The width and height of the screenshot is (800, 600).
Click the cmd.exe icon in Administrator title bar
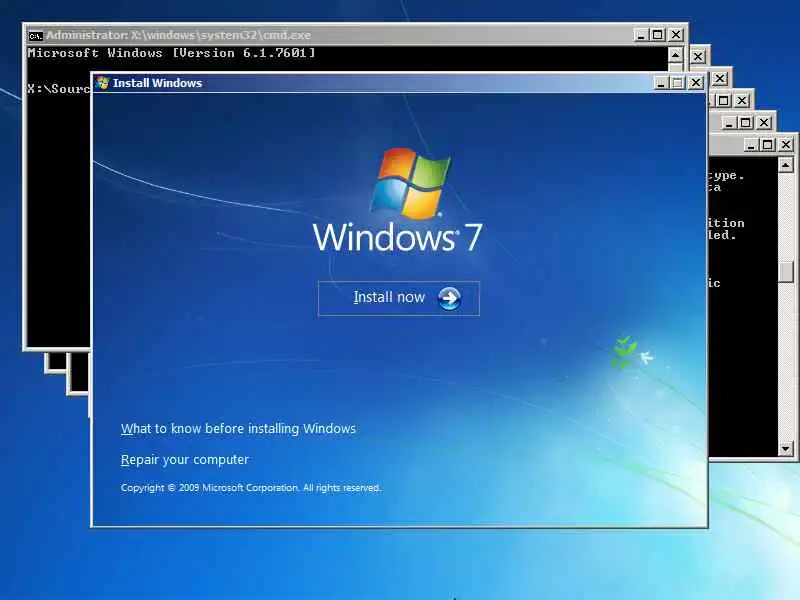click(x=35, y=36)
